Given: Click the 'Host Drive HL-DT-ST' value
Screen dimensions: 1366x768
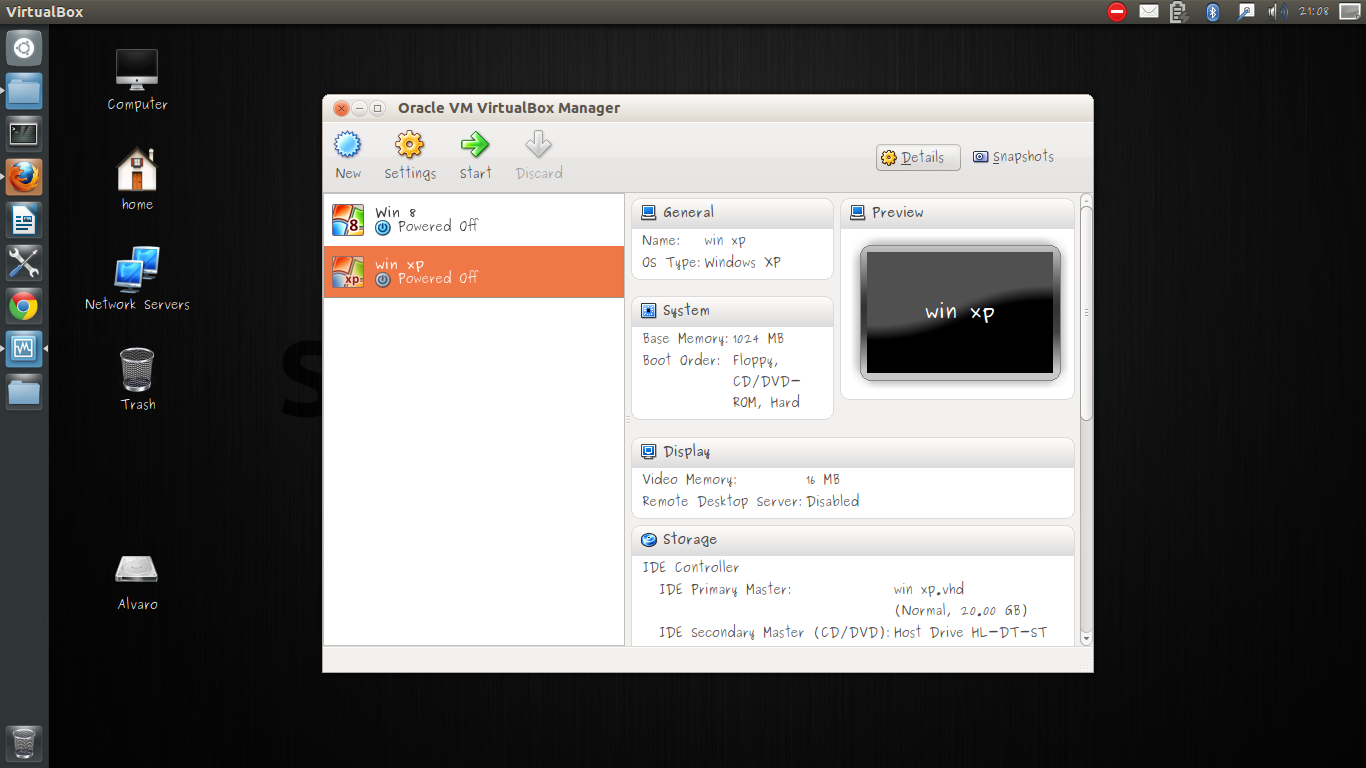Looking at the screenshot, I should 970,633.
